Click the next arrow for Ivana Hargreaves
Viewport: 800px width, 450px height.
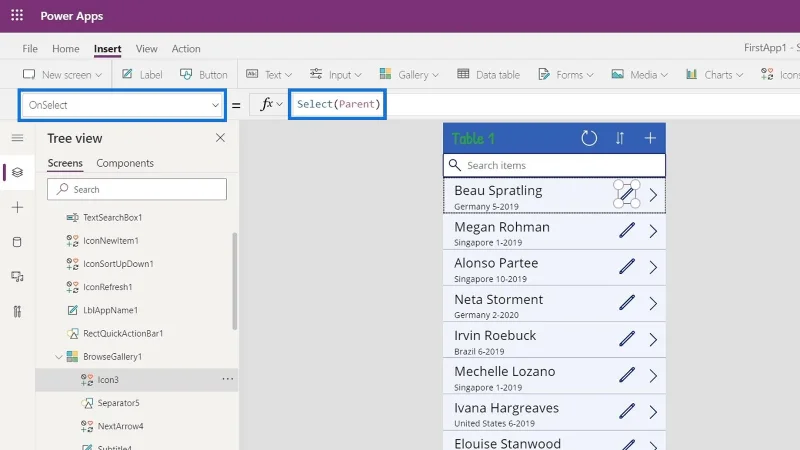click(653, 412)
